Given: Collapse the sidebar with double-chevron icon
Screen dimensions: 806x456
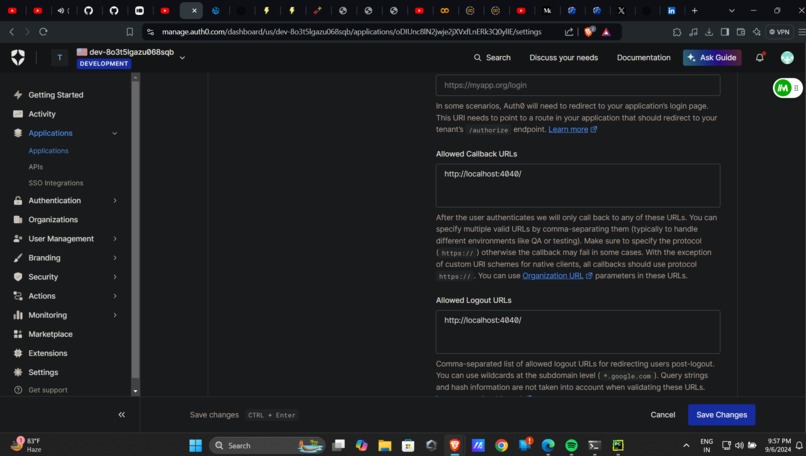Looking at the screenshot, I should [122, 414].
